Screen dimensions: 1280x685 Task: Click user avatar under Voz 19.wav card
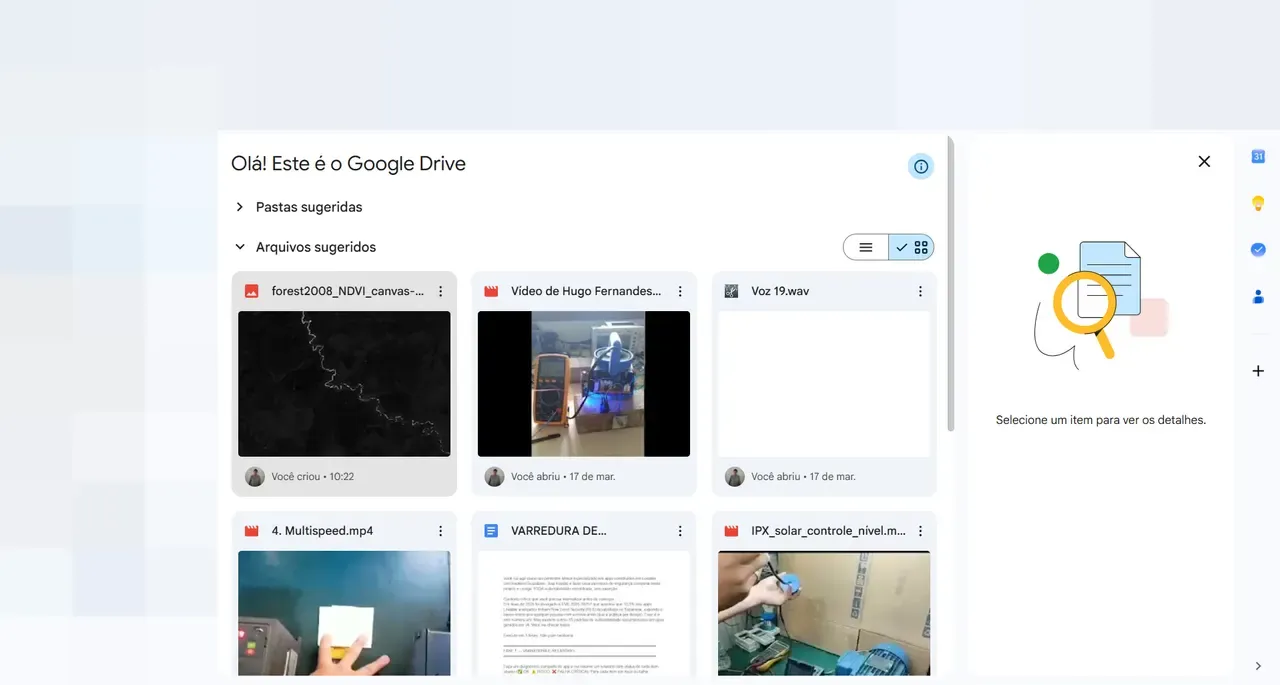[735, 477]
